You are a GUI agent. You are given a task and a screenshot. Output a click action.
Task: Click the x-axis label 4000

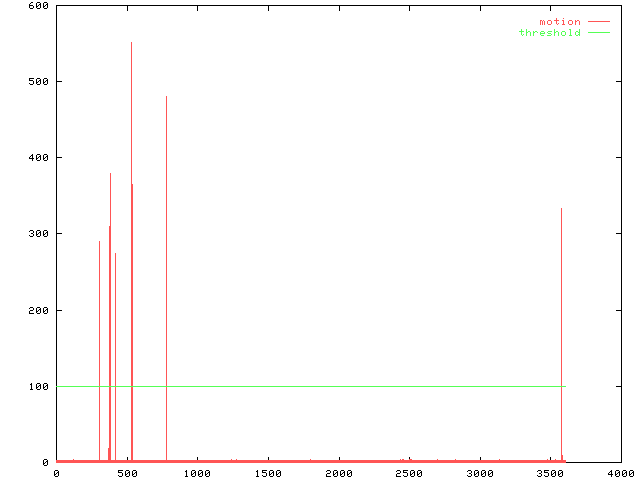620,473
